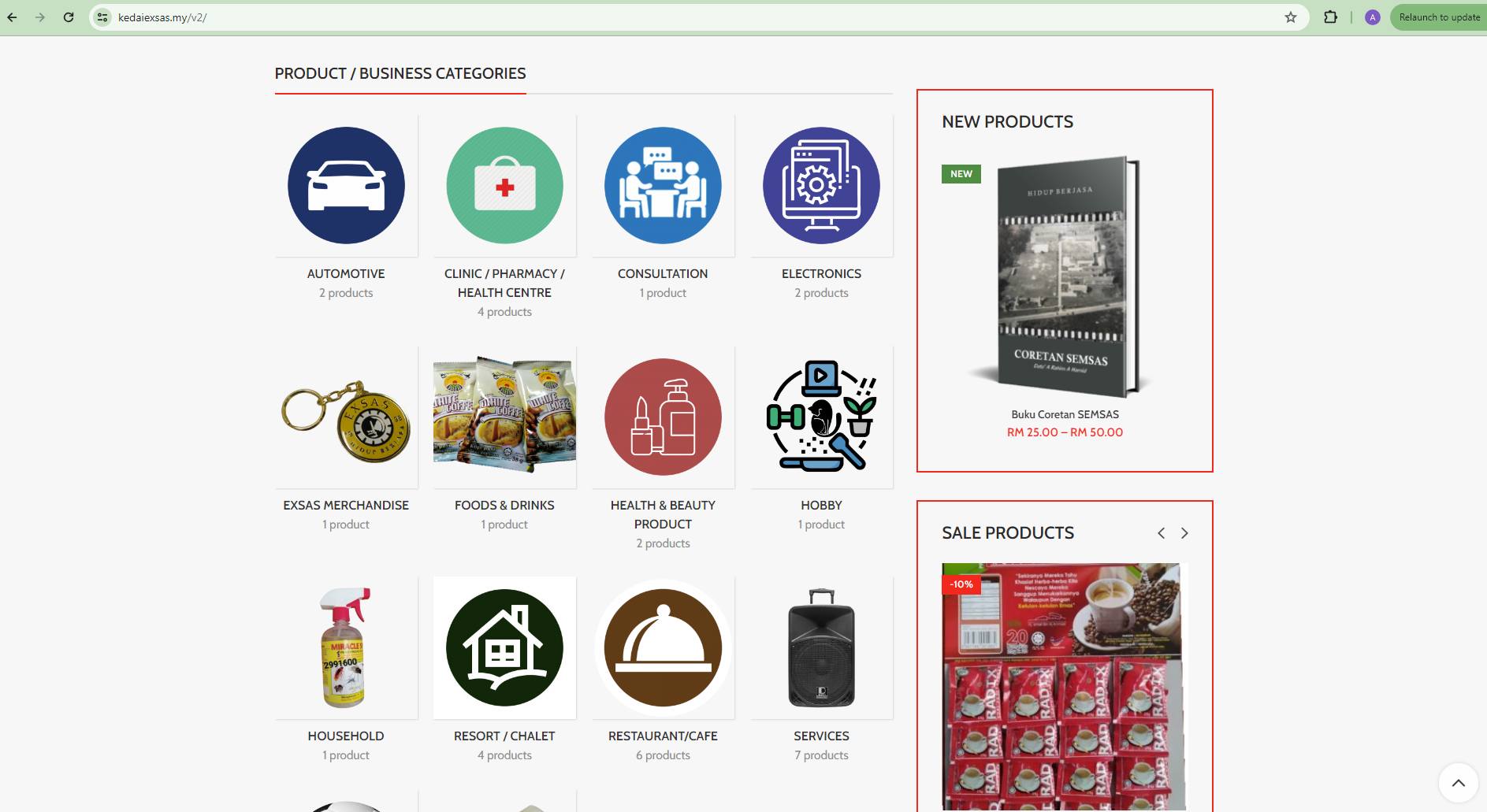Click the HOBBY category title

[821, 505]
